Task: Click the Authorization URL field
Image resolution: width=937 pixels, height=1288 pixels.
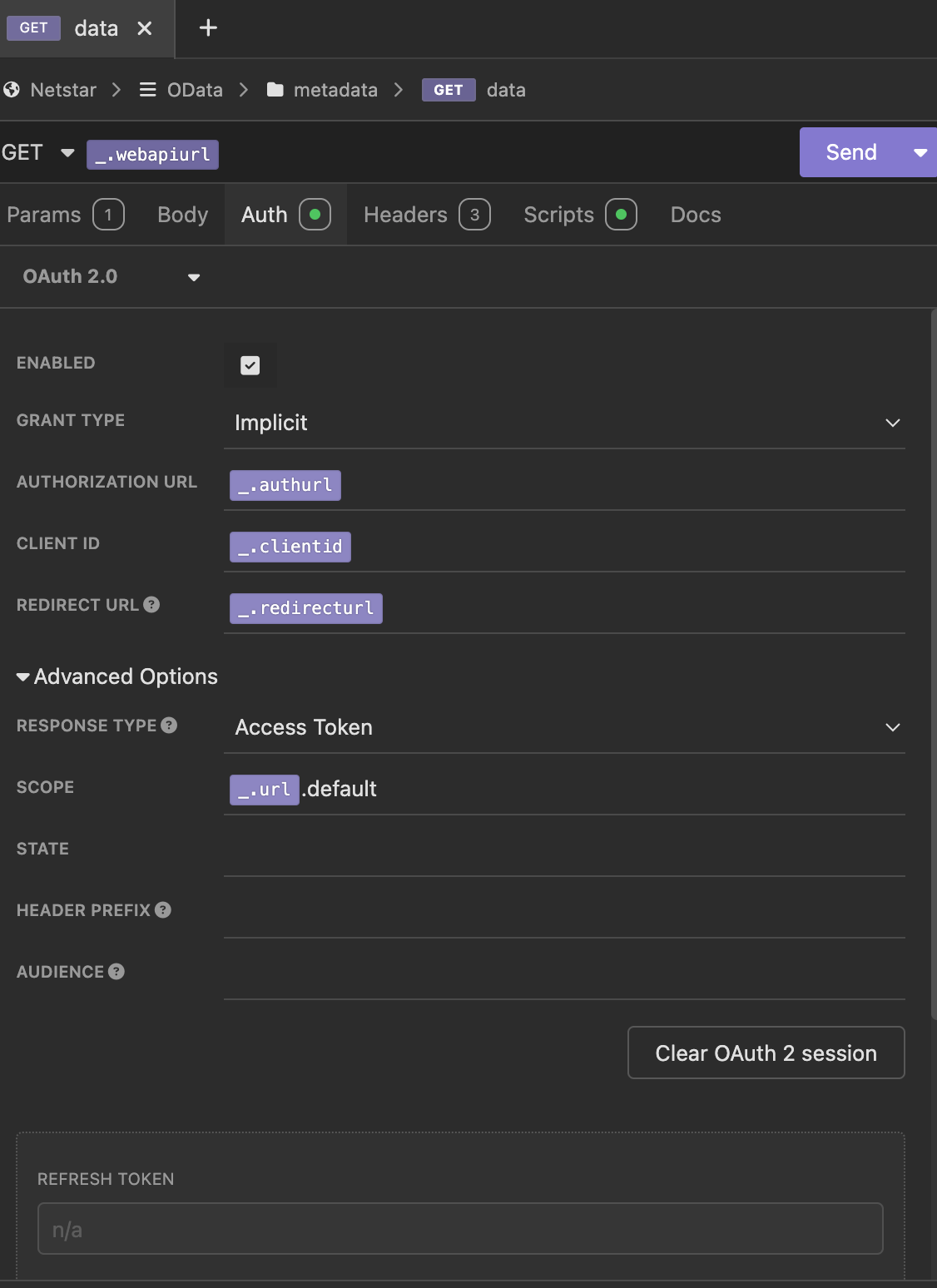Action: tap(564, 485)
